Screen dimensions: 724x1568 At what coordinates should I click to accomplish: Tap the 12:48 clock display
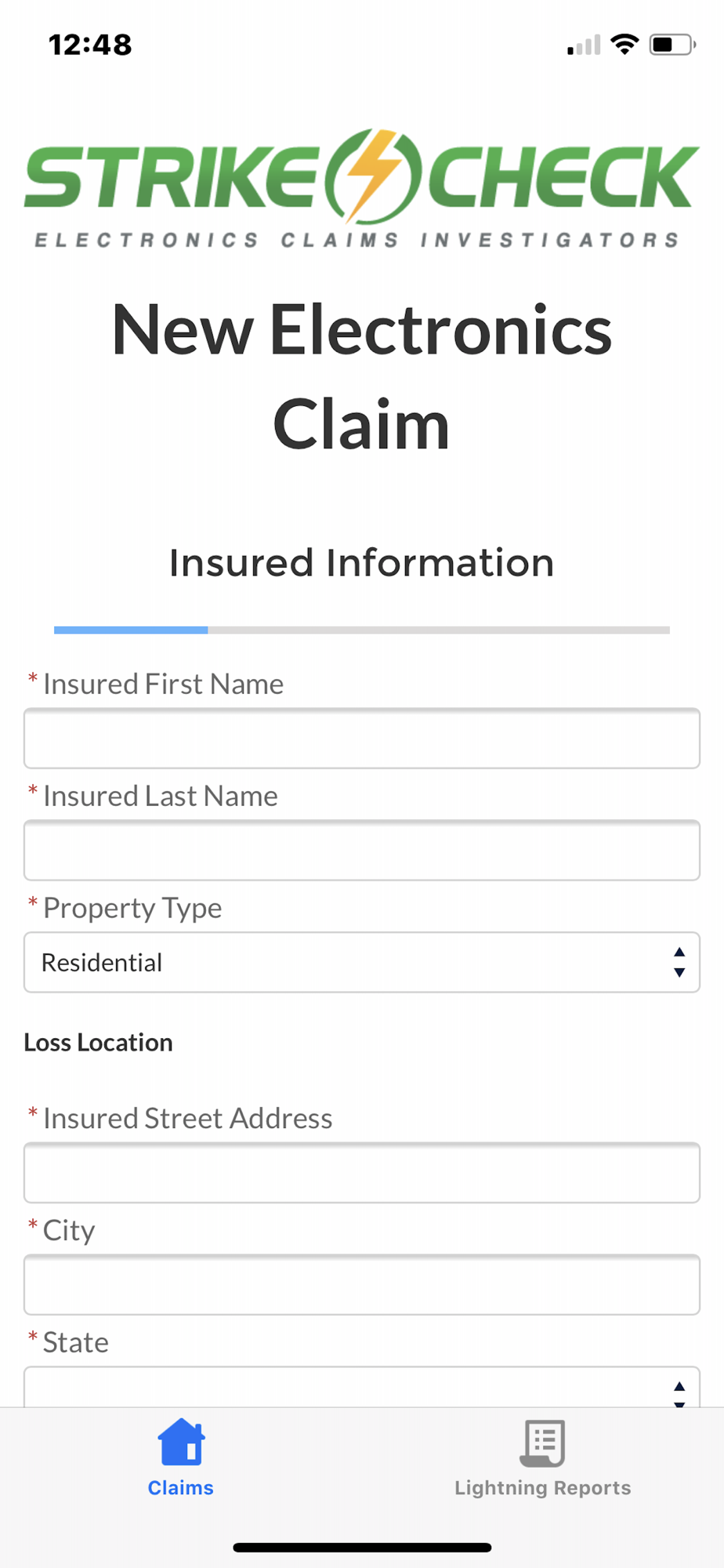point(90,45)
